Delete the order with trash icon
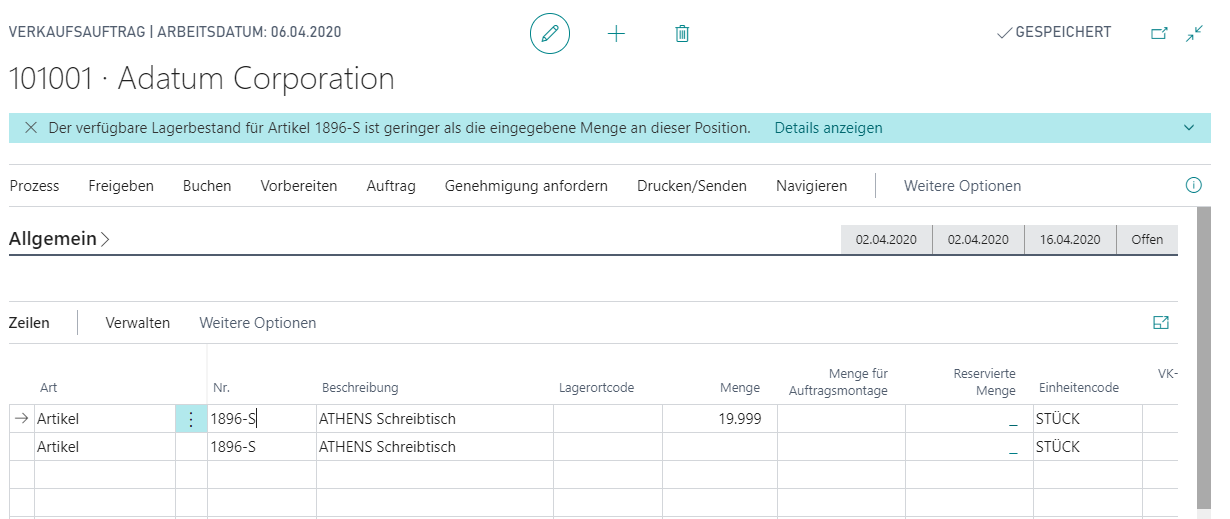Image resolution: width=1230 pixels, height=519 pixels. point(682,33)
